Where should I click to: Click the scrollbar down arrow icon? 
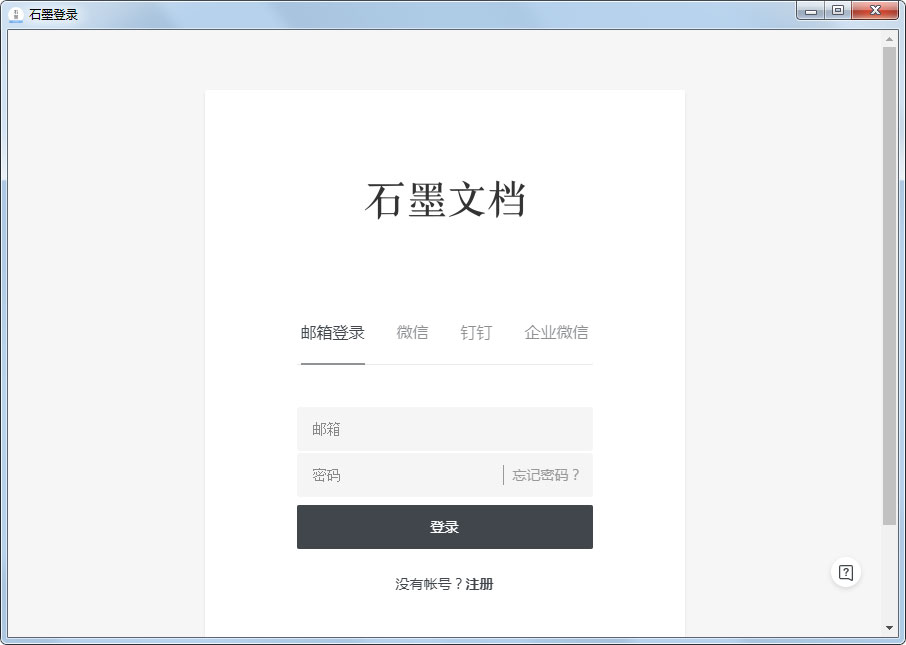point(888,628)
